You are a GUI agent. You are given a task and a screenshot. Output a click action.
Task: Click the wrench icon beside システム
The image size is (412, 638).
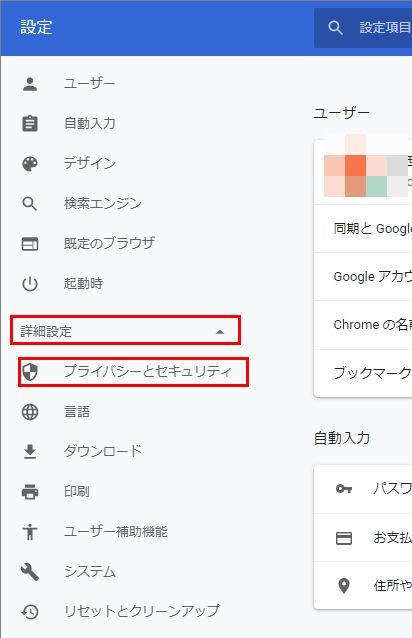tap(30, 571)
